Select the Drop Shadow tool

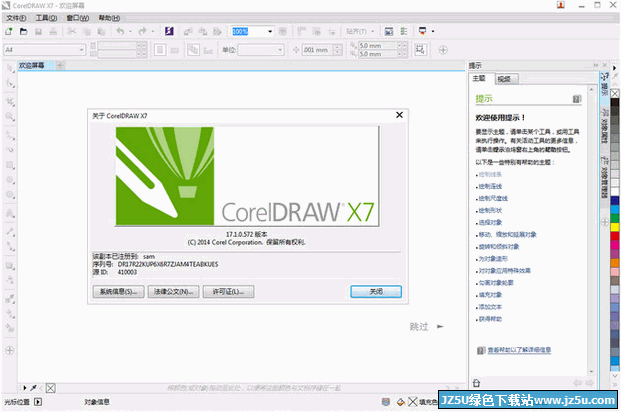10,266
